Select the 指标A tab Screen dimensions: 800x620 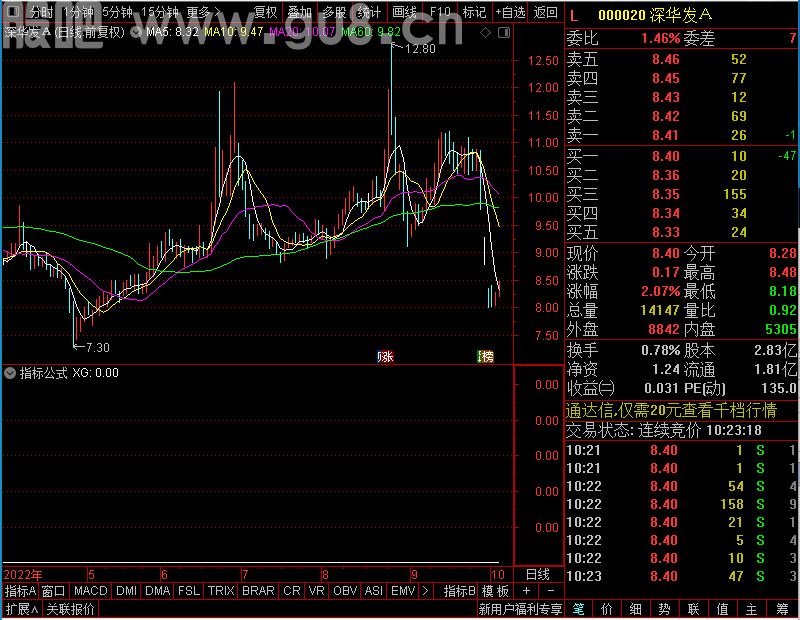20,591
